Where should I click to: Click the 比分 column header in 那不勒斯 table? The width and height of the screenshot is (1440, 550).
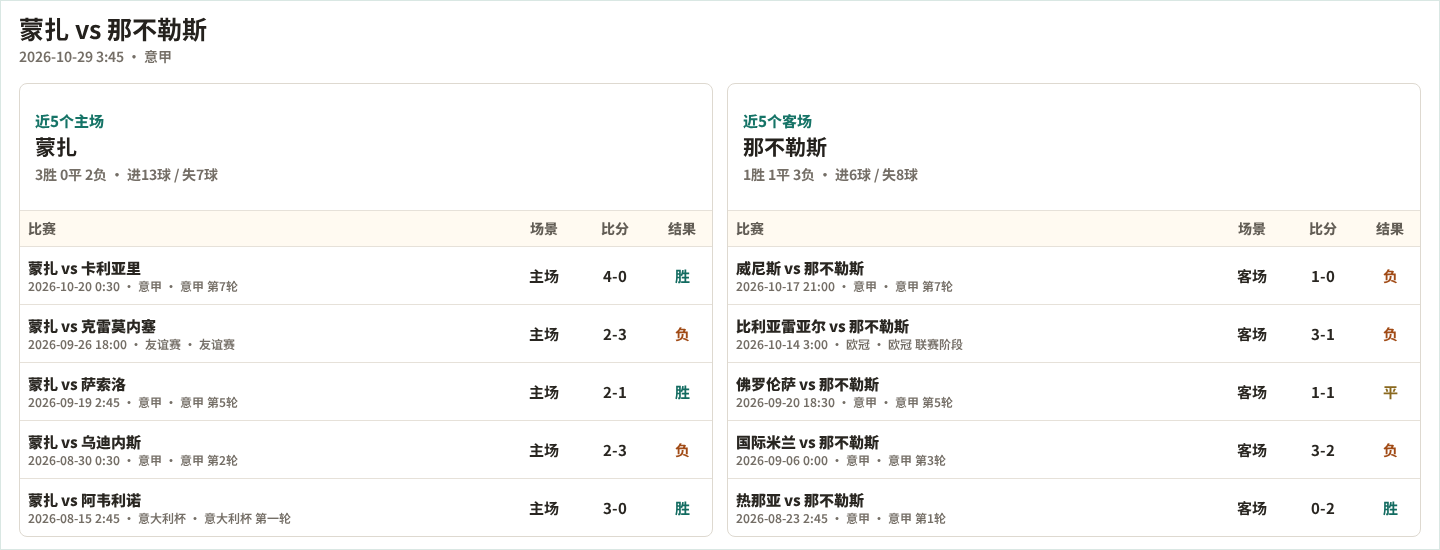coord(1323,229)
